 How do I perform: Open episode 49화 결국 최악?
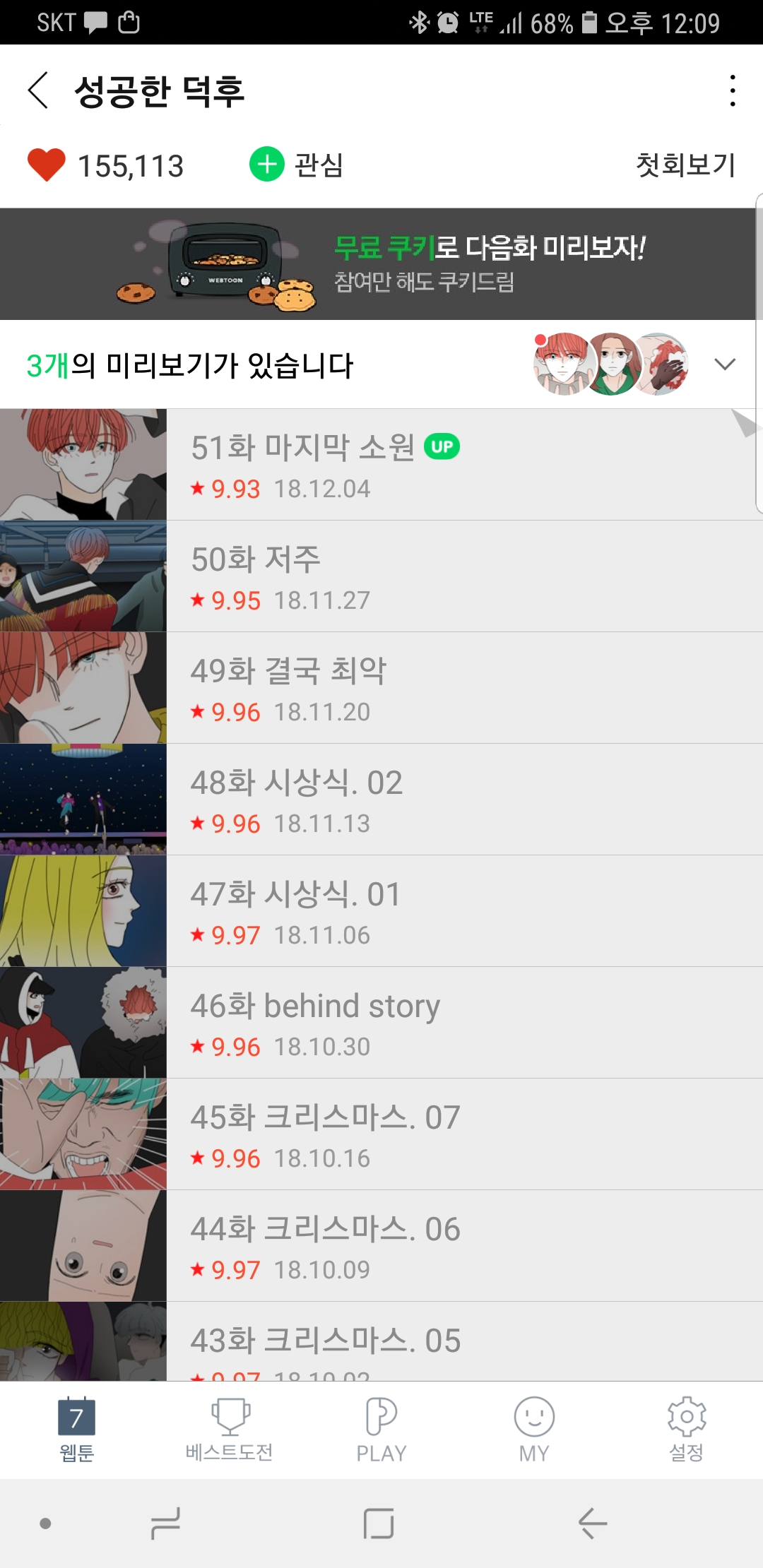(x=381, y=688)
